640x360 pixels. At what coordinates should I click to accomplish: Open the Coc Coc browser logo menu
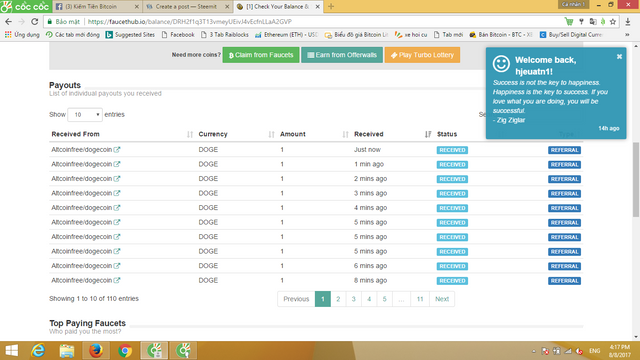pyautogui.click(x=25, y=7)
